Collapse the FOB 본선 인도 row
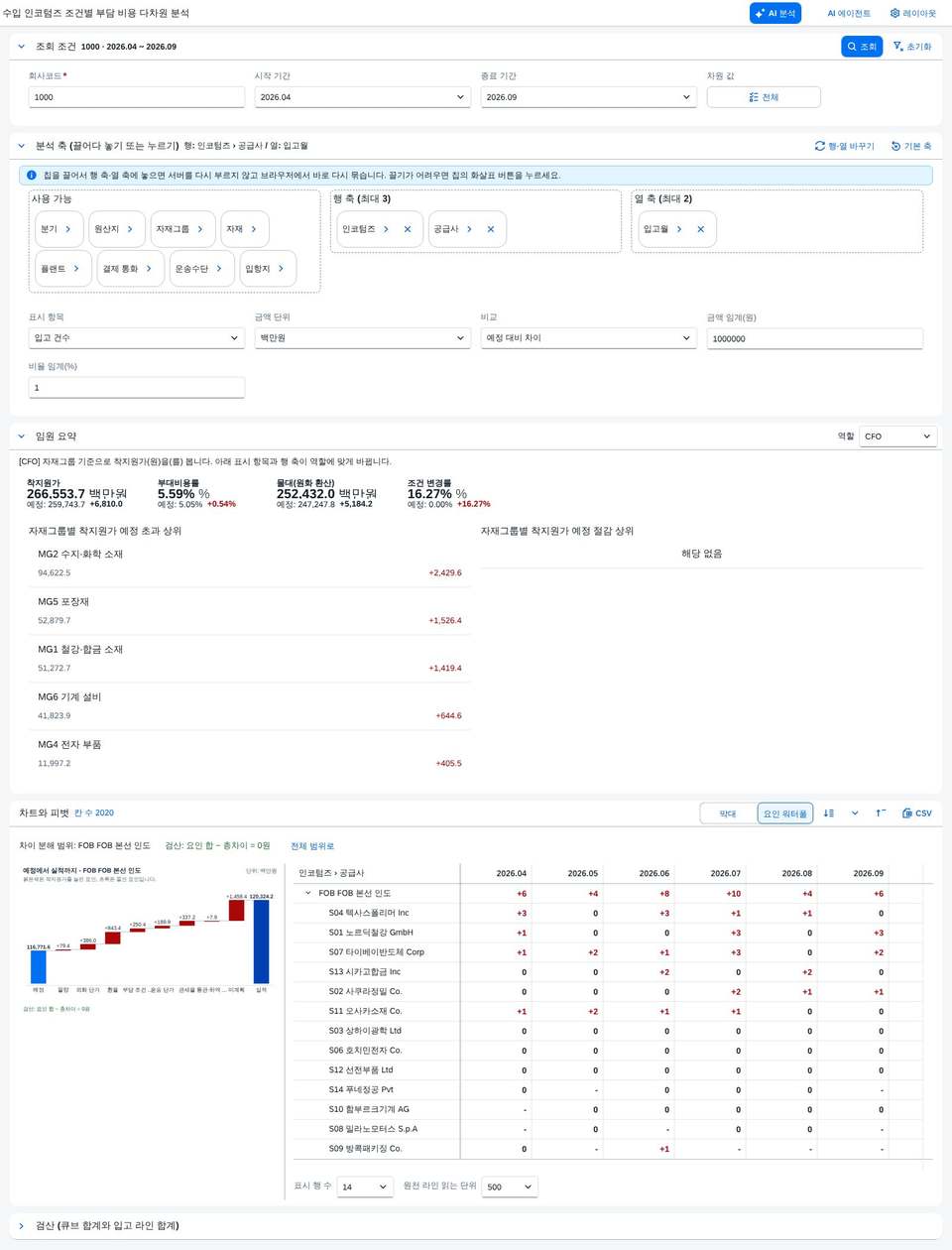This screenshot has height=1250, width=952. point(307,893)
